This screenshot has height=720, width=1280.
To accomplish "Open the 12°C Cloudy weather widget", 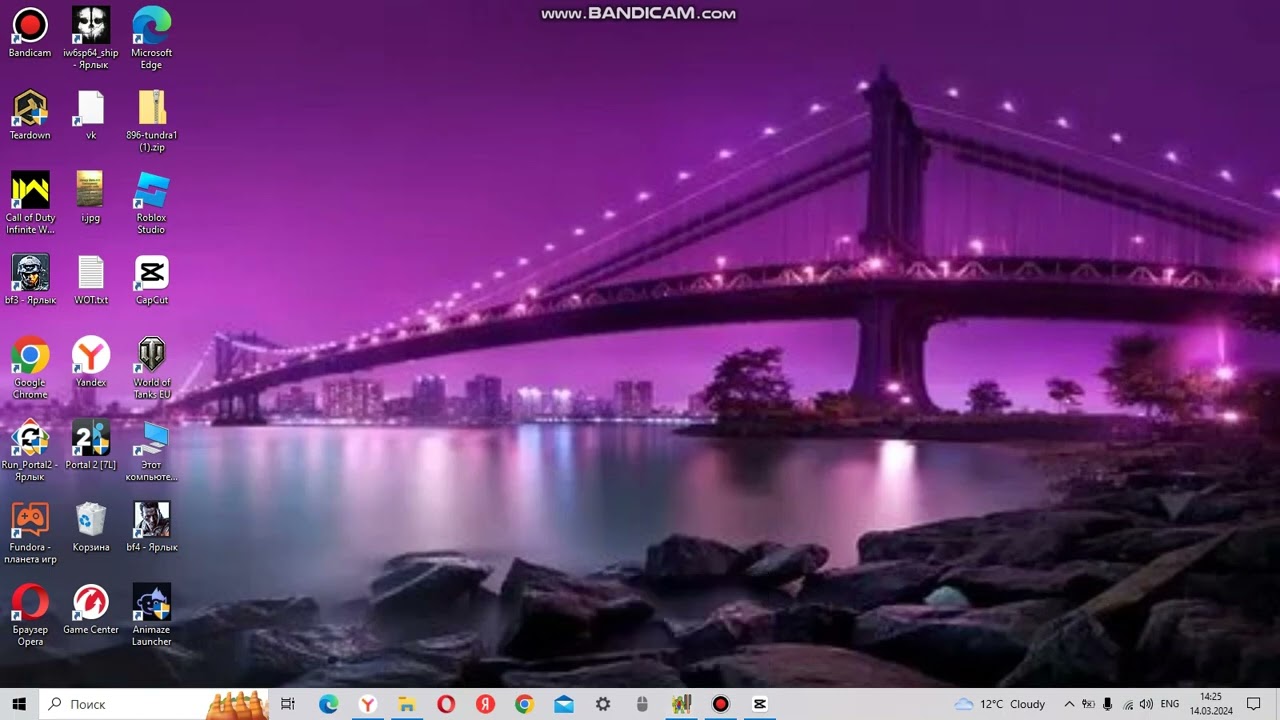I will coord(1000,704).
